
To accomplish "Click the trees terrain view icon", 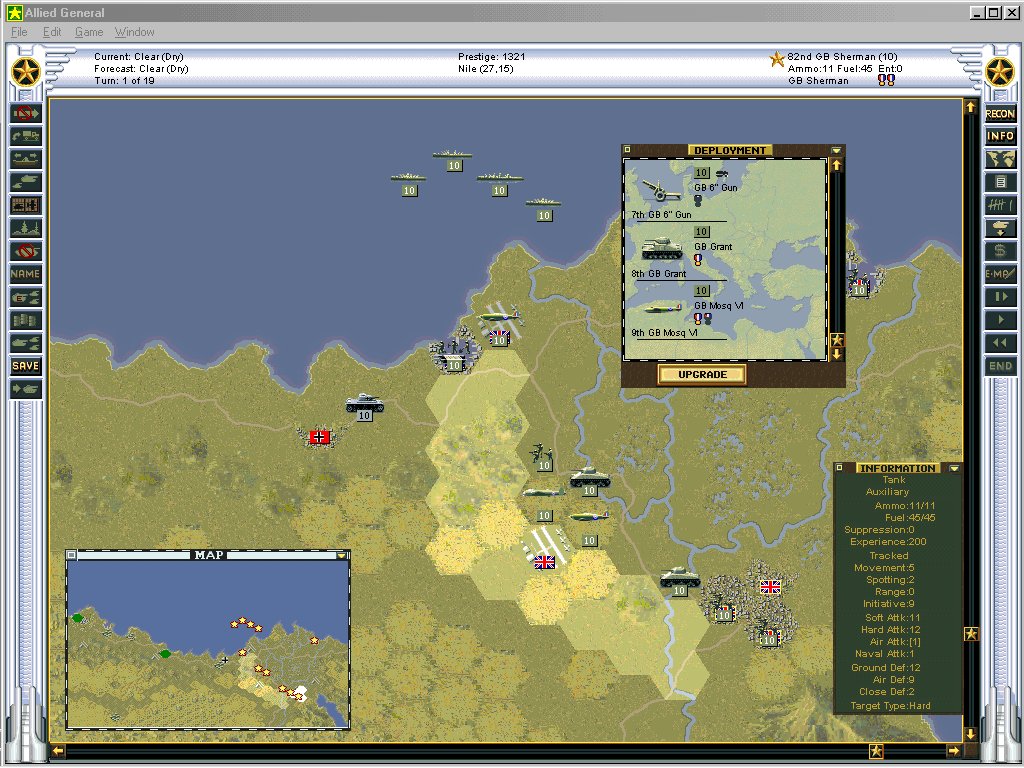I will 25,228.
